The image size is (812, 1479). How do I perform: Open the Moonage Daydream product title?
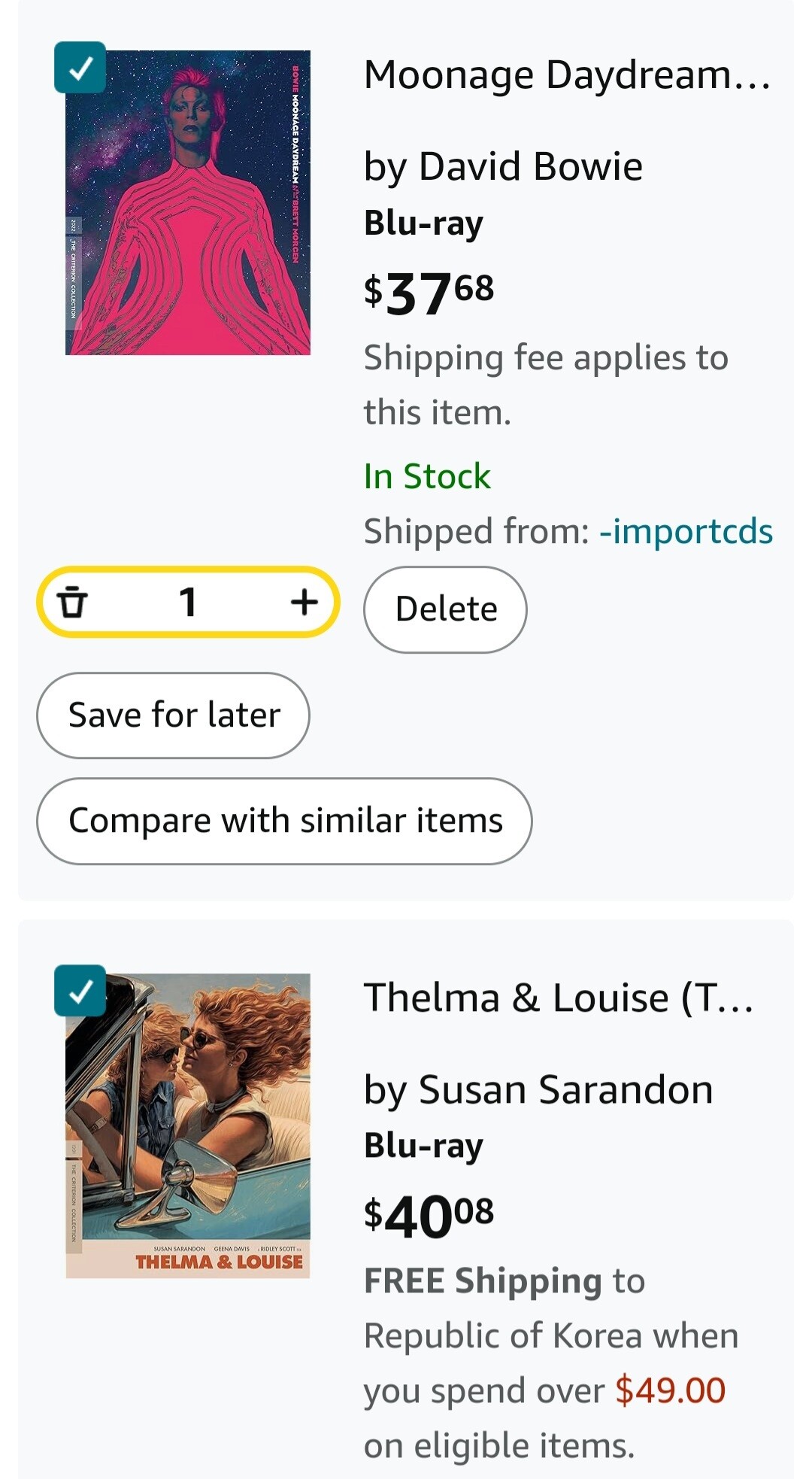pyautogui.click(x=567, y=75)
